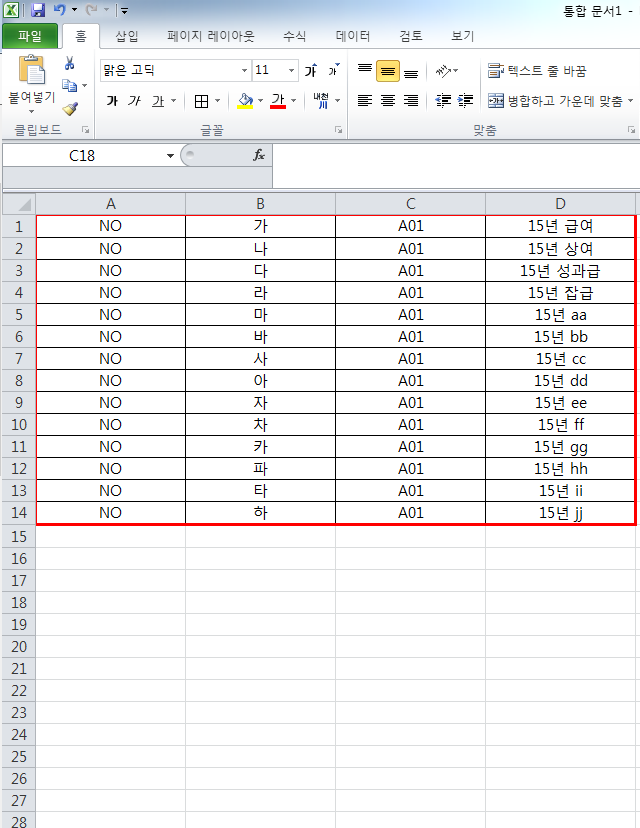
Task: Select cell containing 15년 gg
Action: pos(560,447)
